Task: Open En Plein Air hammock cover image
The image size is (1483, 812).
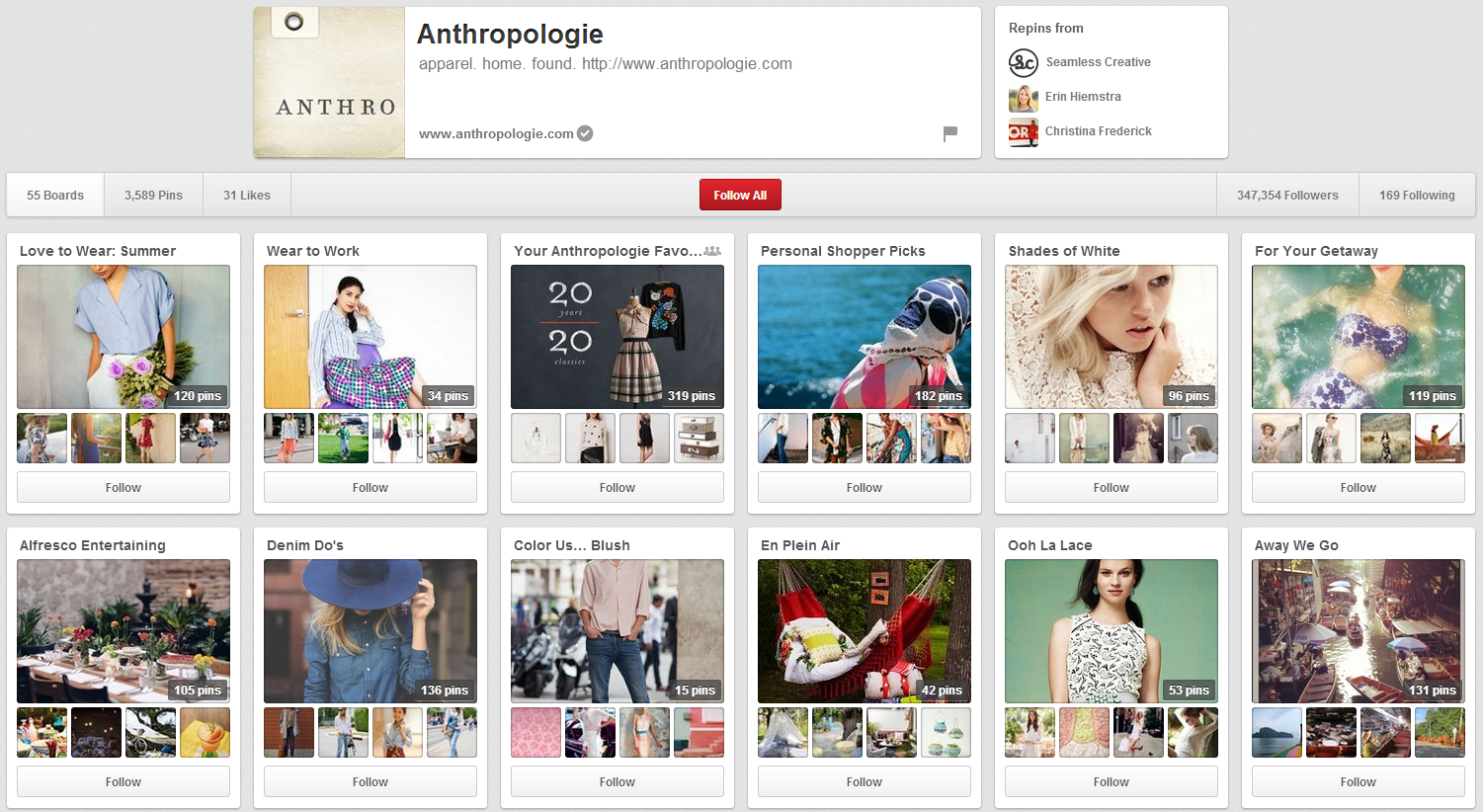Action: pos(865,631)
